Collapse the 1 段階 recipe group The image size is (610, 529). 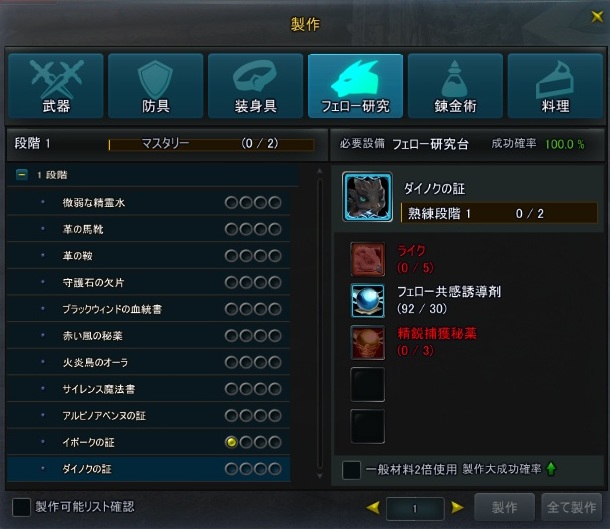[22, 175]
